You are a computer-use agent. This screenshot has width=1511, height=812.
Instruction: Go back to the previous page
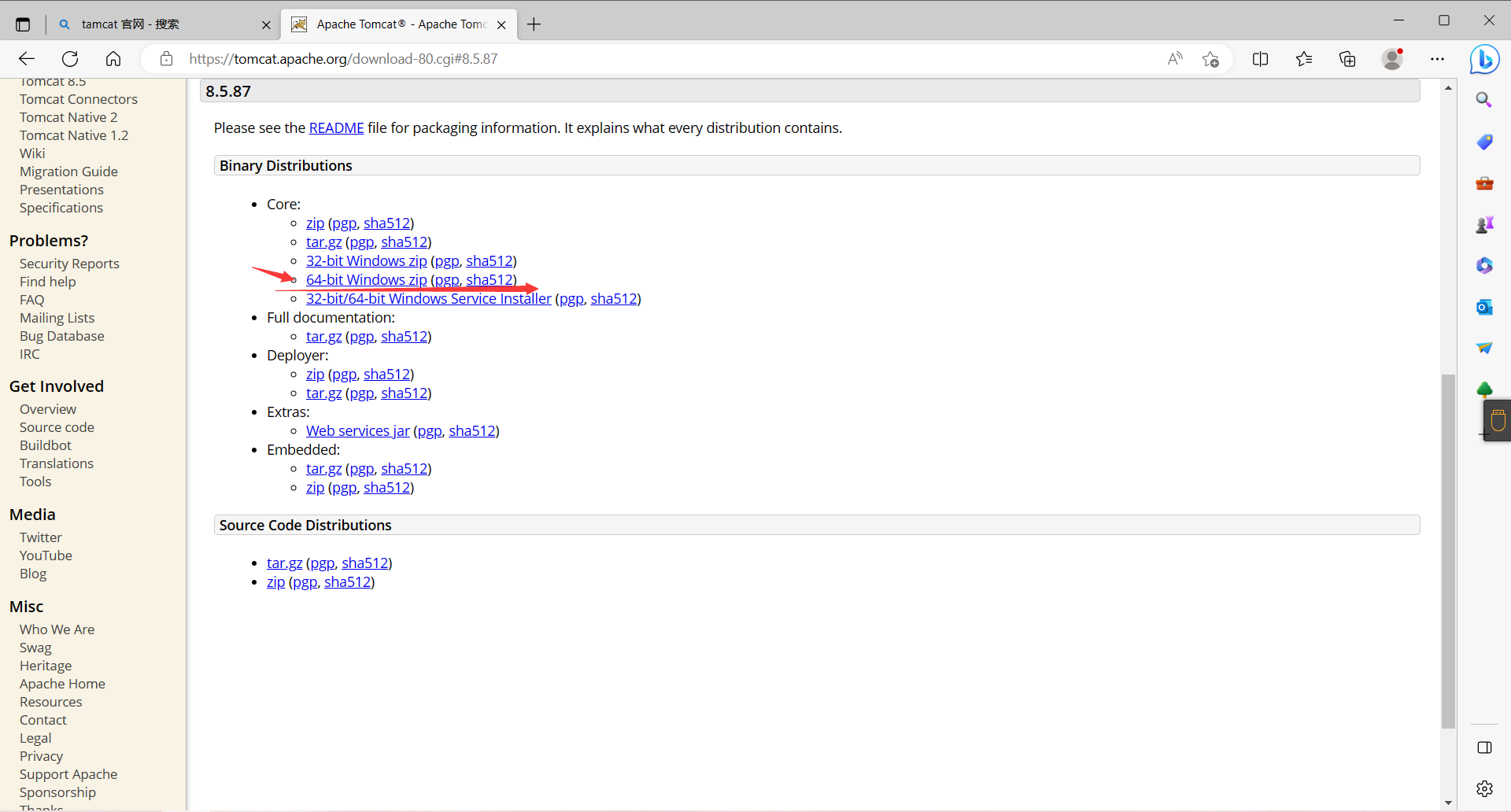(x=27, y=59)
